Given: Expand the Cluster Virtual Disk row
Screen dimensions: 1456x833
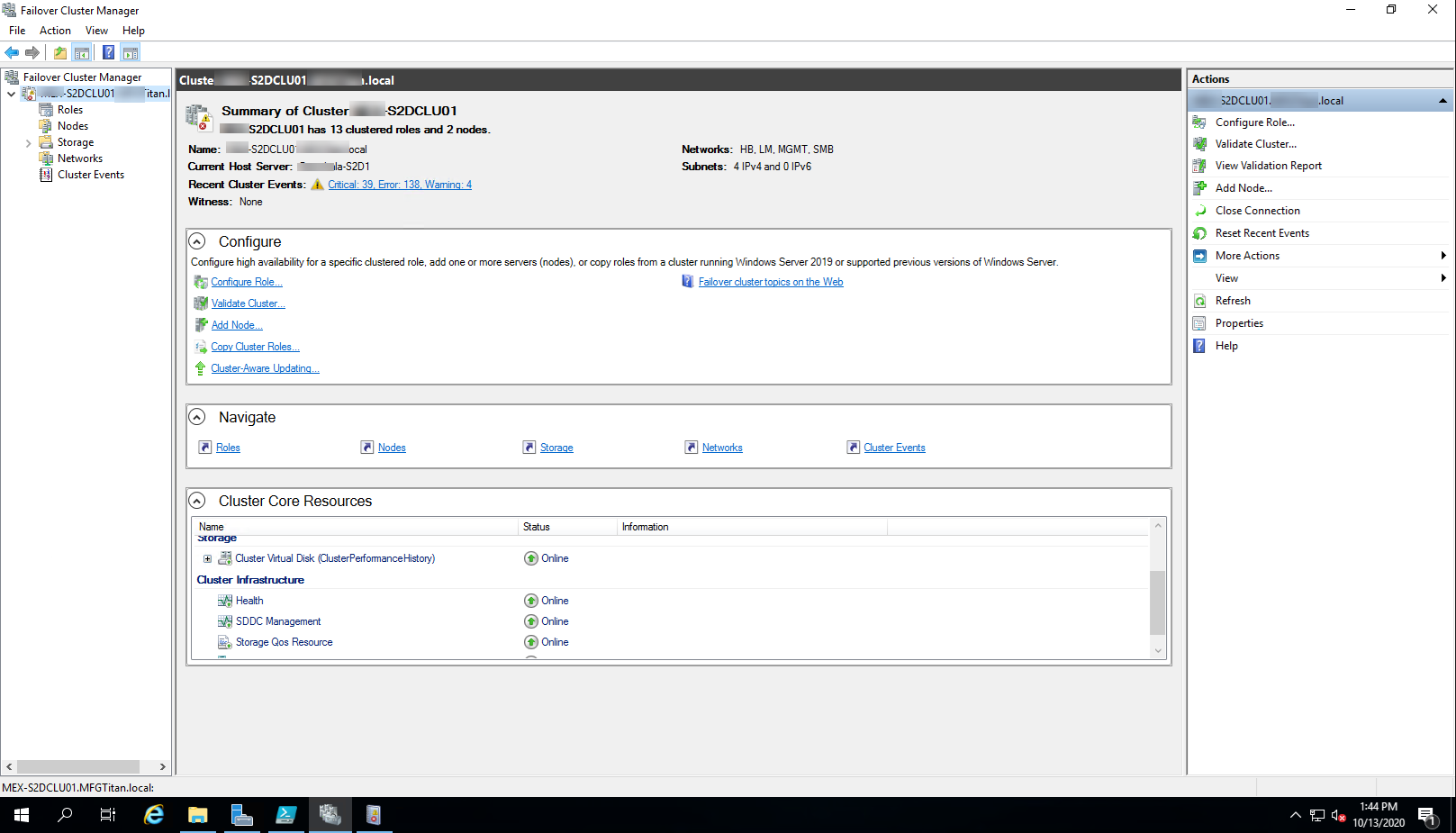Looking at the screenshot, I should (x=207, y=558).
